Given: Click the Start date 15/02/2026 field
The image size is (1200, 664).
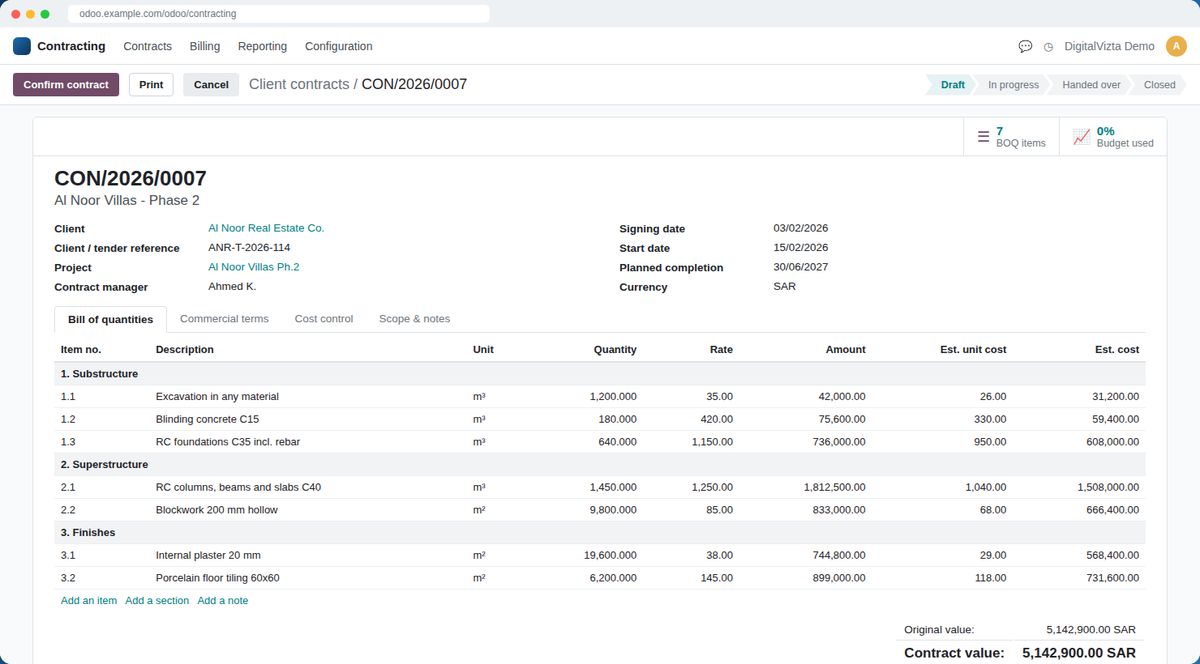Looking at the screenshot, I should click(x=800, y=248).
